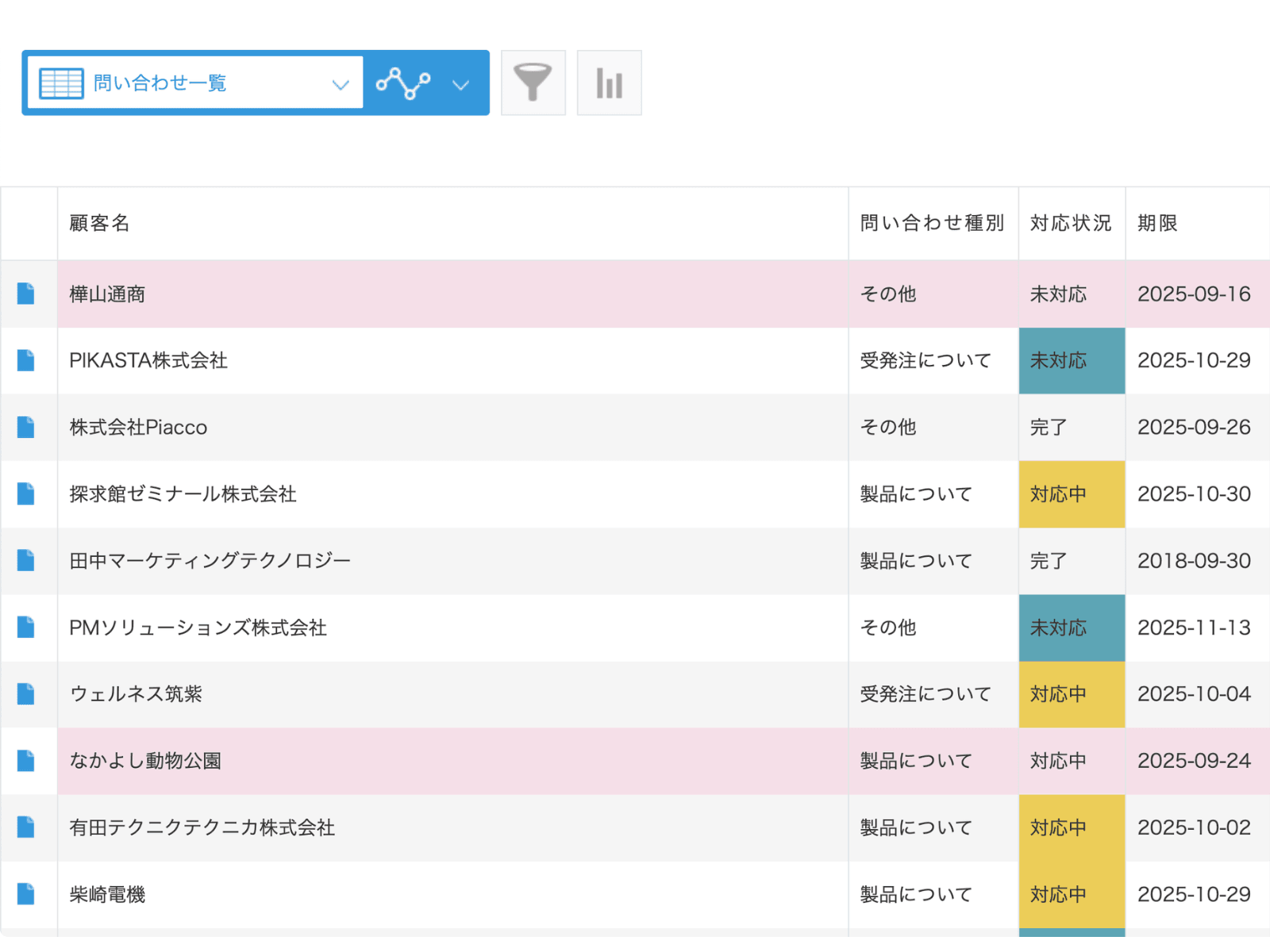Screen dimensions: 1270x952
Task: Open record icon for PMソリューションズ株式会社
Action: point(26,628)
